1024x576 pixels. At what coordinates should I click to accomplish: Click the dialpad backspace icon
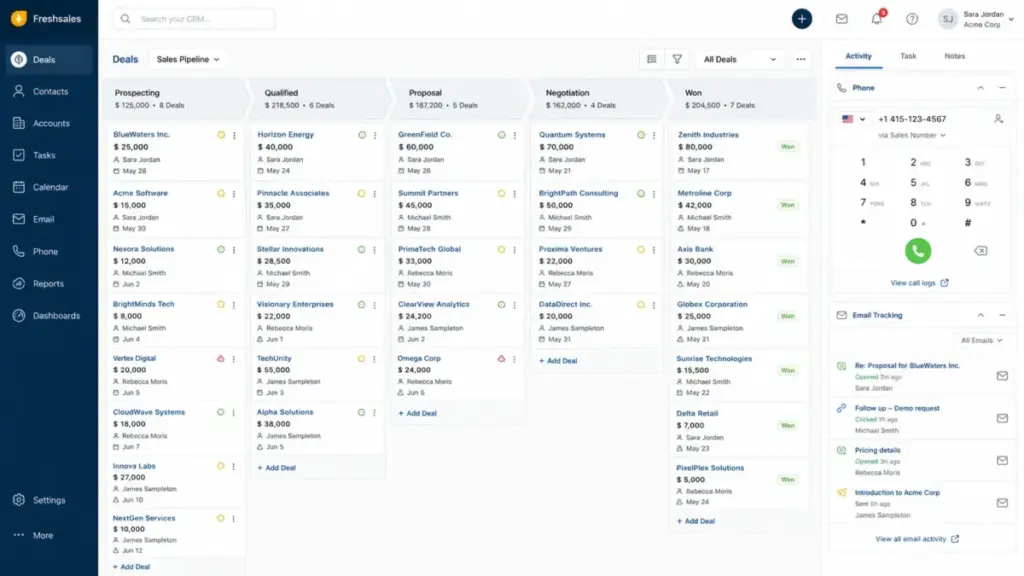pos(981,251)
